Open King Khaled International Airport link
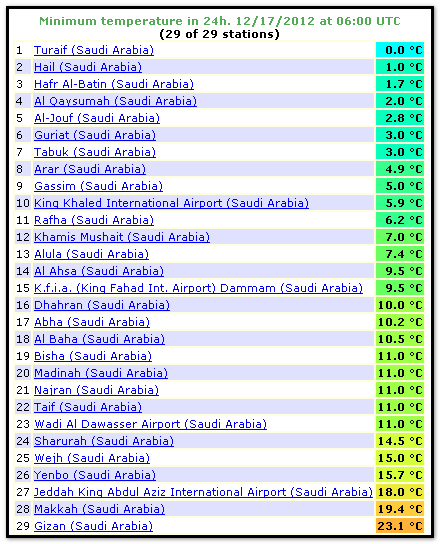The image size is (440, 544). pyautogui.click(x=171, y=203)
